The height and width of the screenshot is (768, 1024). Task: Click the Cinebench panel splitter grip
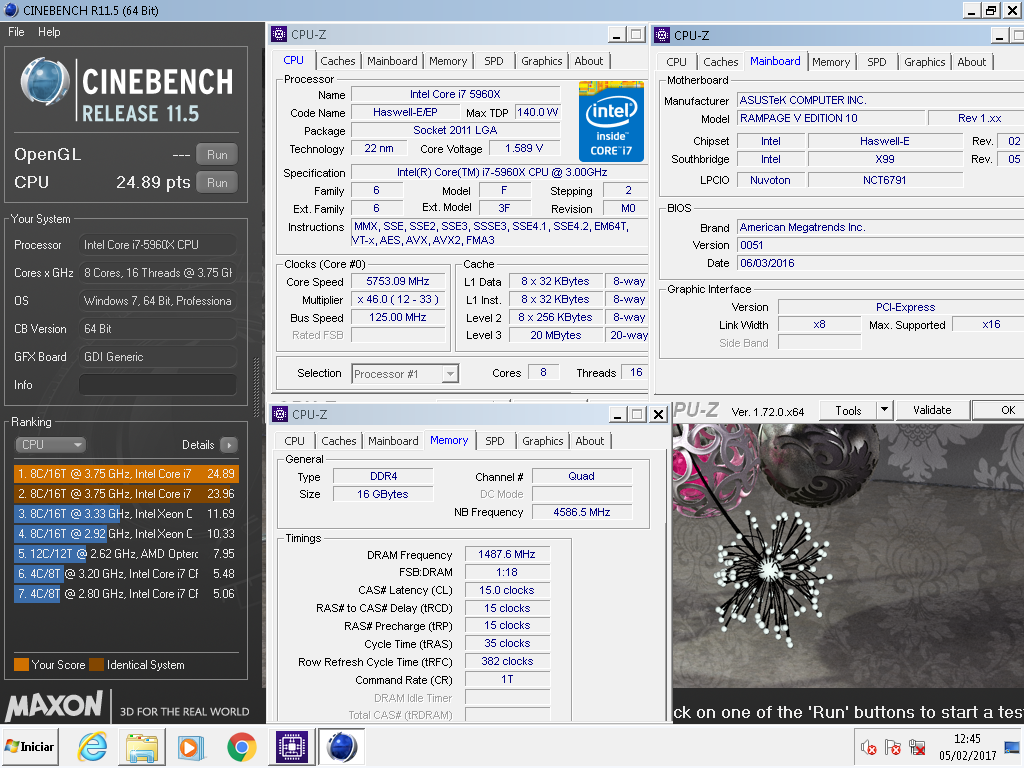(x=256, y=388)
